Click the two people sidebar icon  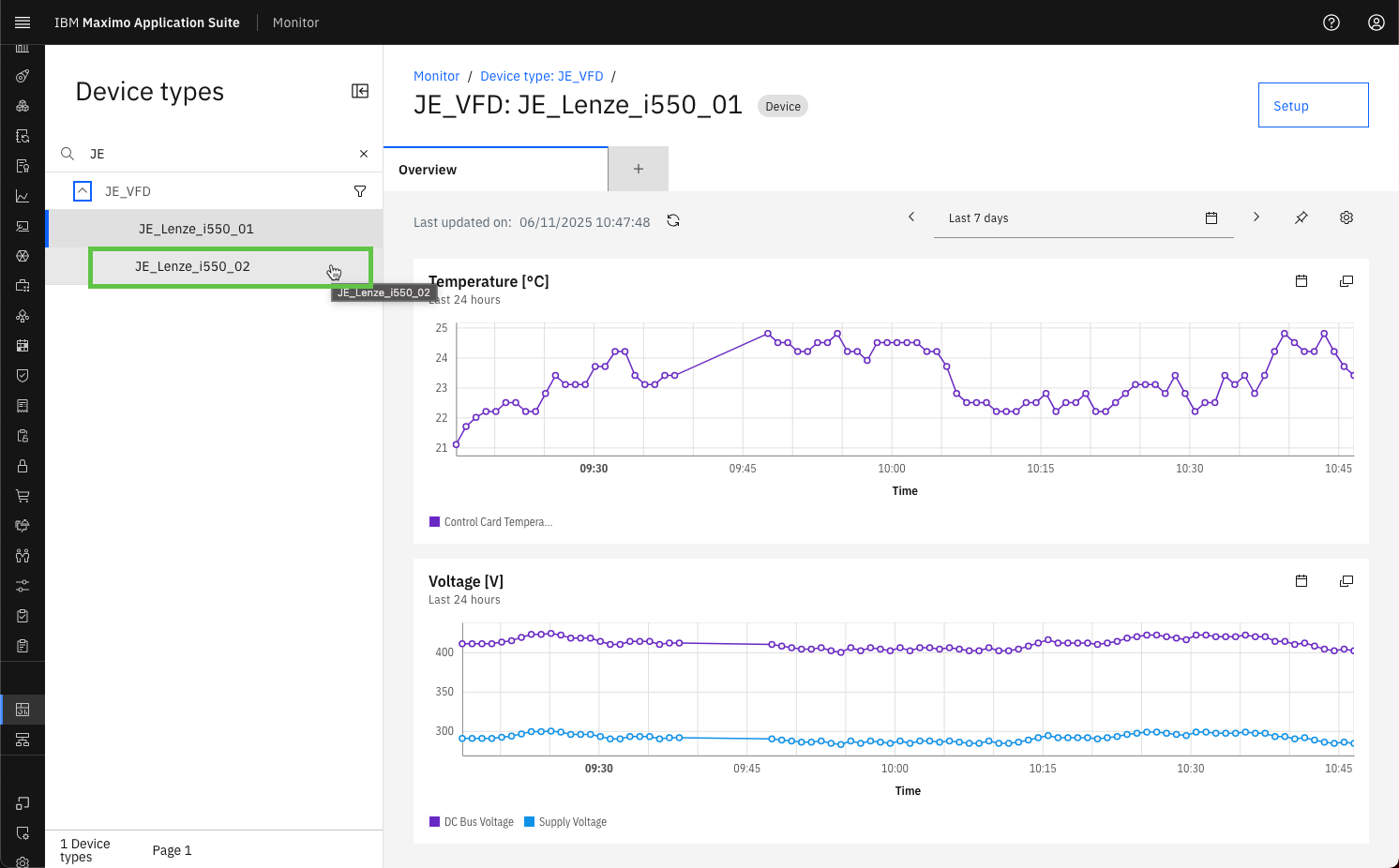tap(23, 556)
